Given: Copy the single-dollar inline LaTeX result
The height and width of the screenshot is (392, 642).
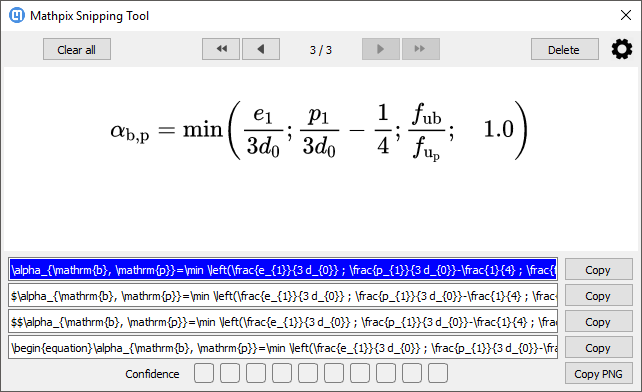Looking at the screenshot, I should 599,295.
